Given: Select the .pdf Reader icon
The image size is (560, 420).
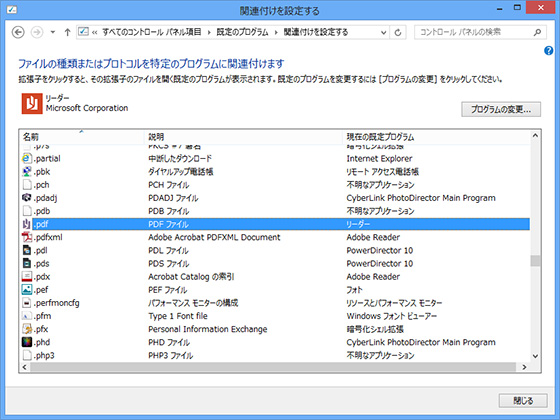Looking at the screenshot, I should 26,224.
